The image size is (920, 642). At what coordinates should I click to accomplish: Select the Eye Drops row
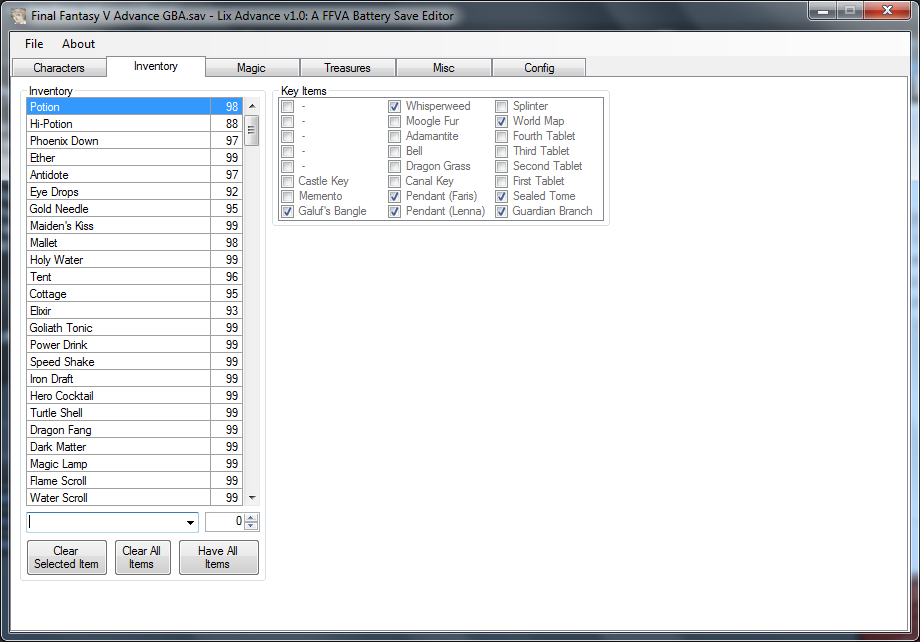tap(134, 192)
